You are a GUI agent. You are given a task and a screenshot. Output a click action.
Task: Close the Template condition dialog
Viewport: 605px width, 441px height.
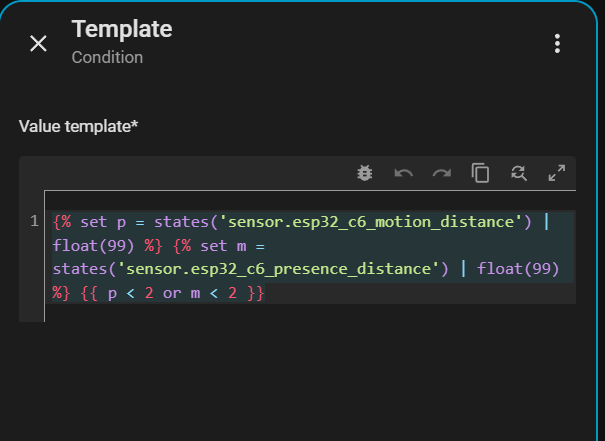point(38,43)
